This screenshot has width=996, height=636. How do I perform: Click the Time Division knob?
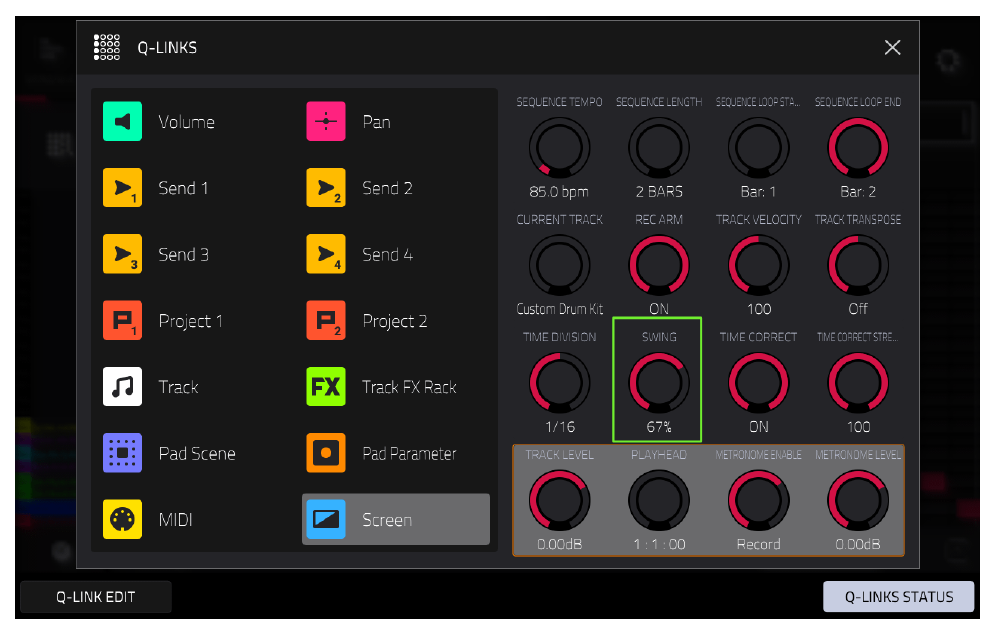click(560, 383)
